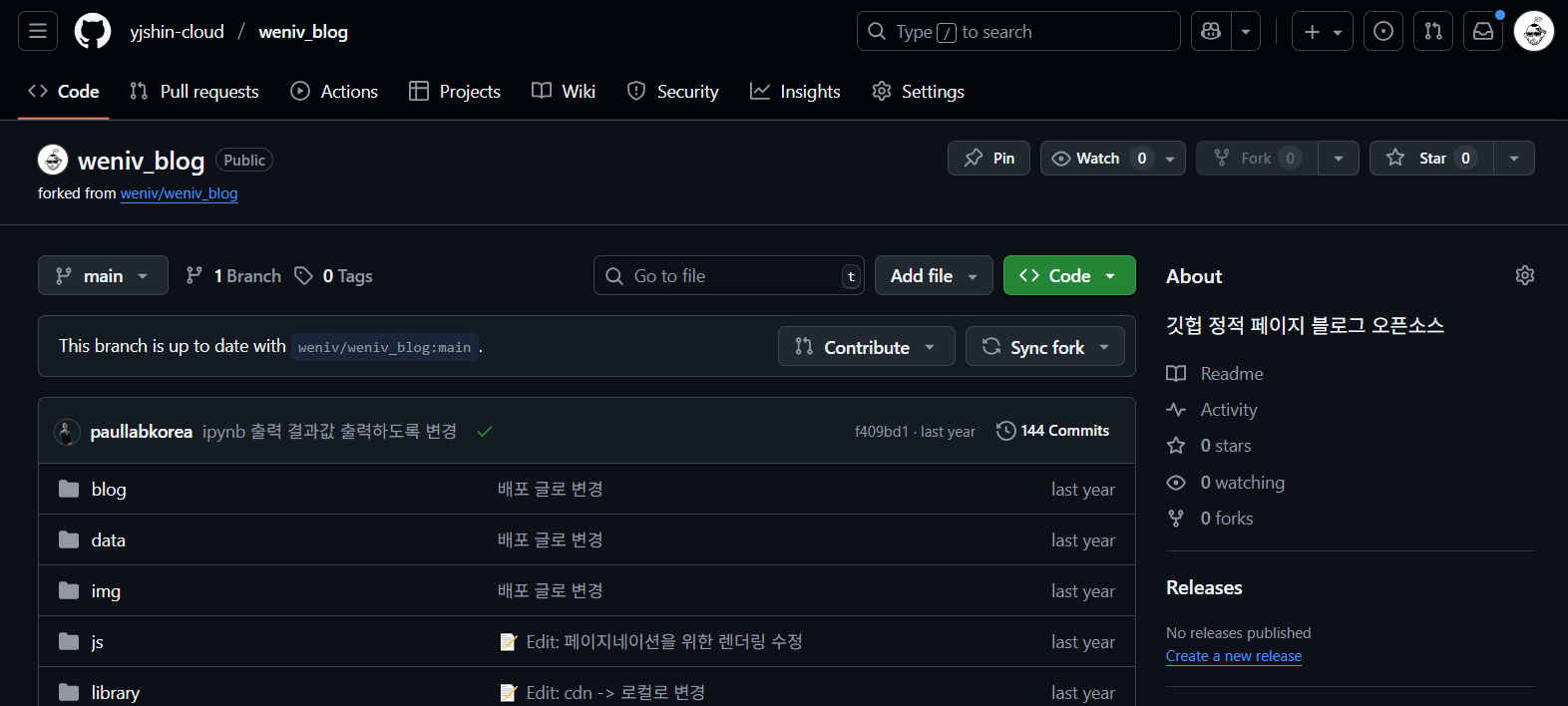The height and width of the screenshot is (706, 1568).
Task: Switch to the Actions tab
Action: (x=334, y=91)
